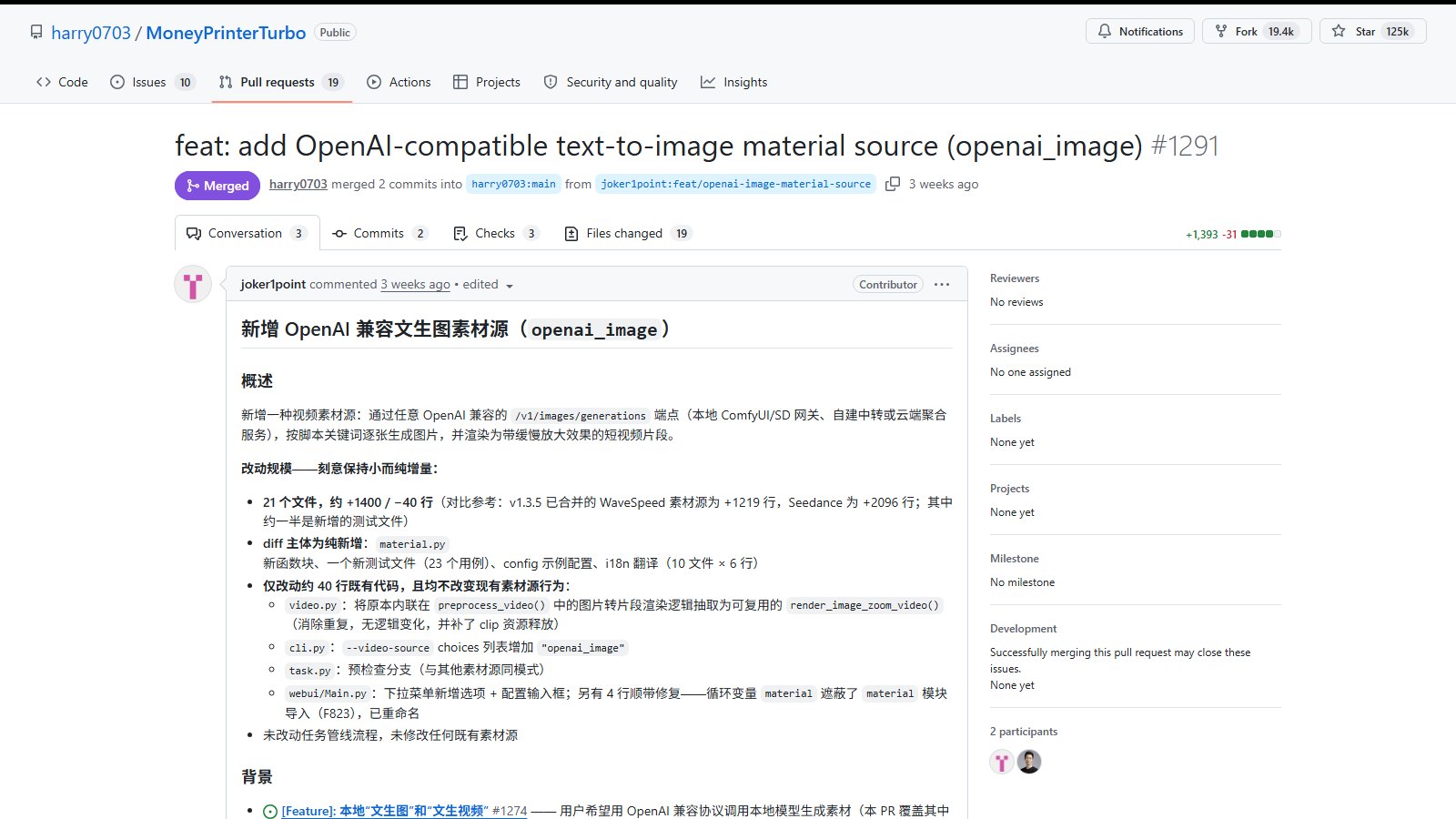
Task: Click the Contributor badge label
Action: (888, 284)
